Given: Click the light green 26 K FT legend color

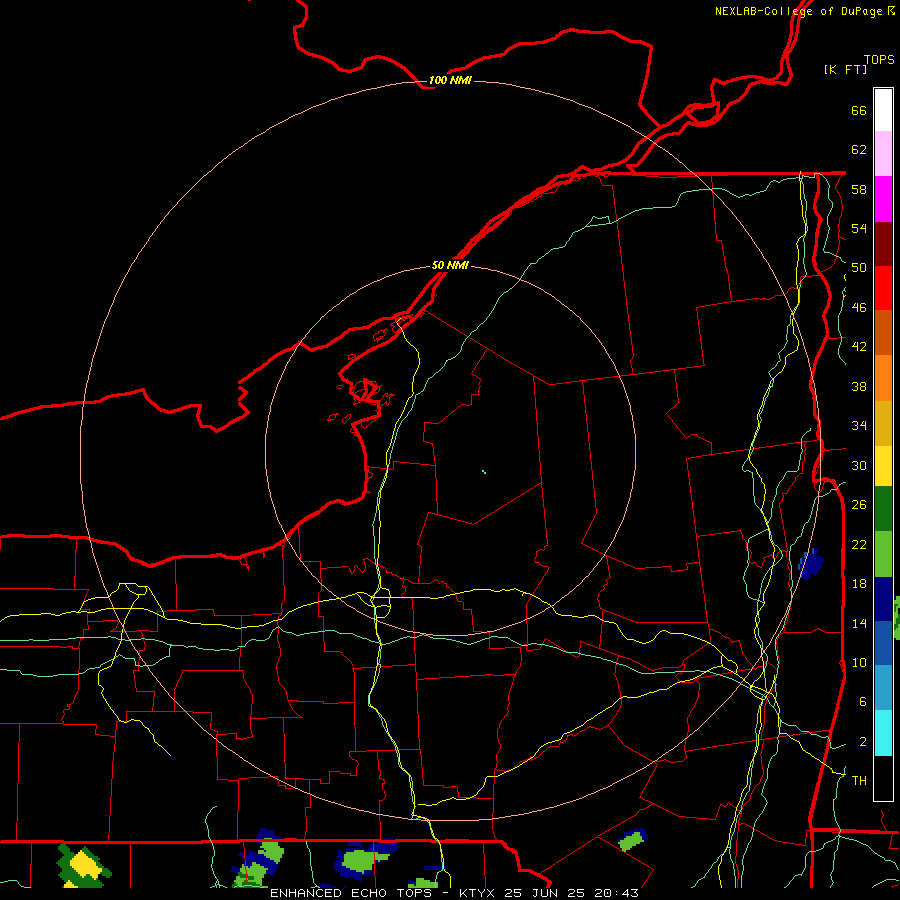Looking at the screenshot, I should [883, 554].
